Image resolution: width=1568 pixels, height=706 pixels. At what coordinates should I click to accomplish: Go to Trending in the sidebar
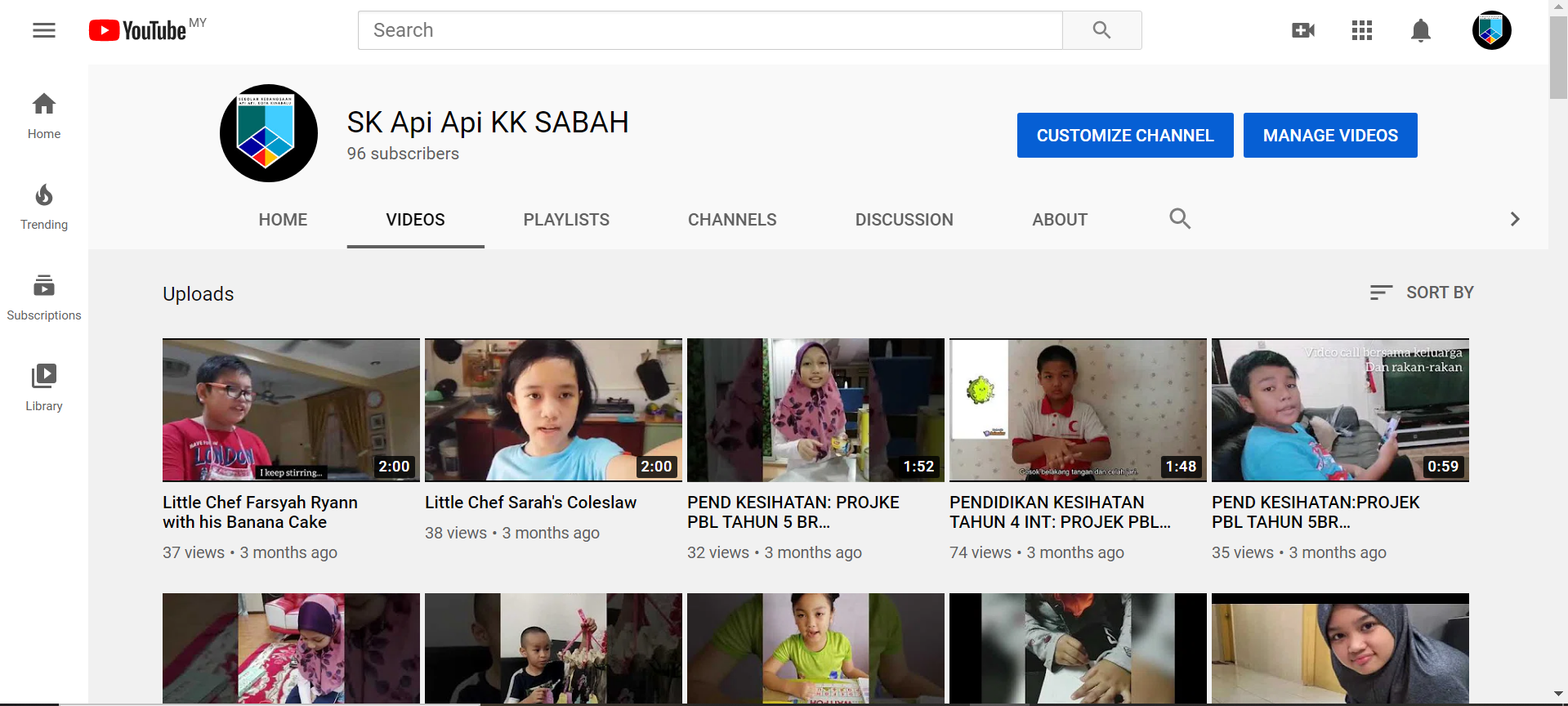(x=44, y=208)
